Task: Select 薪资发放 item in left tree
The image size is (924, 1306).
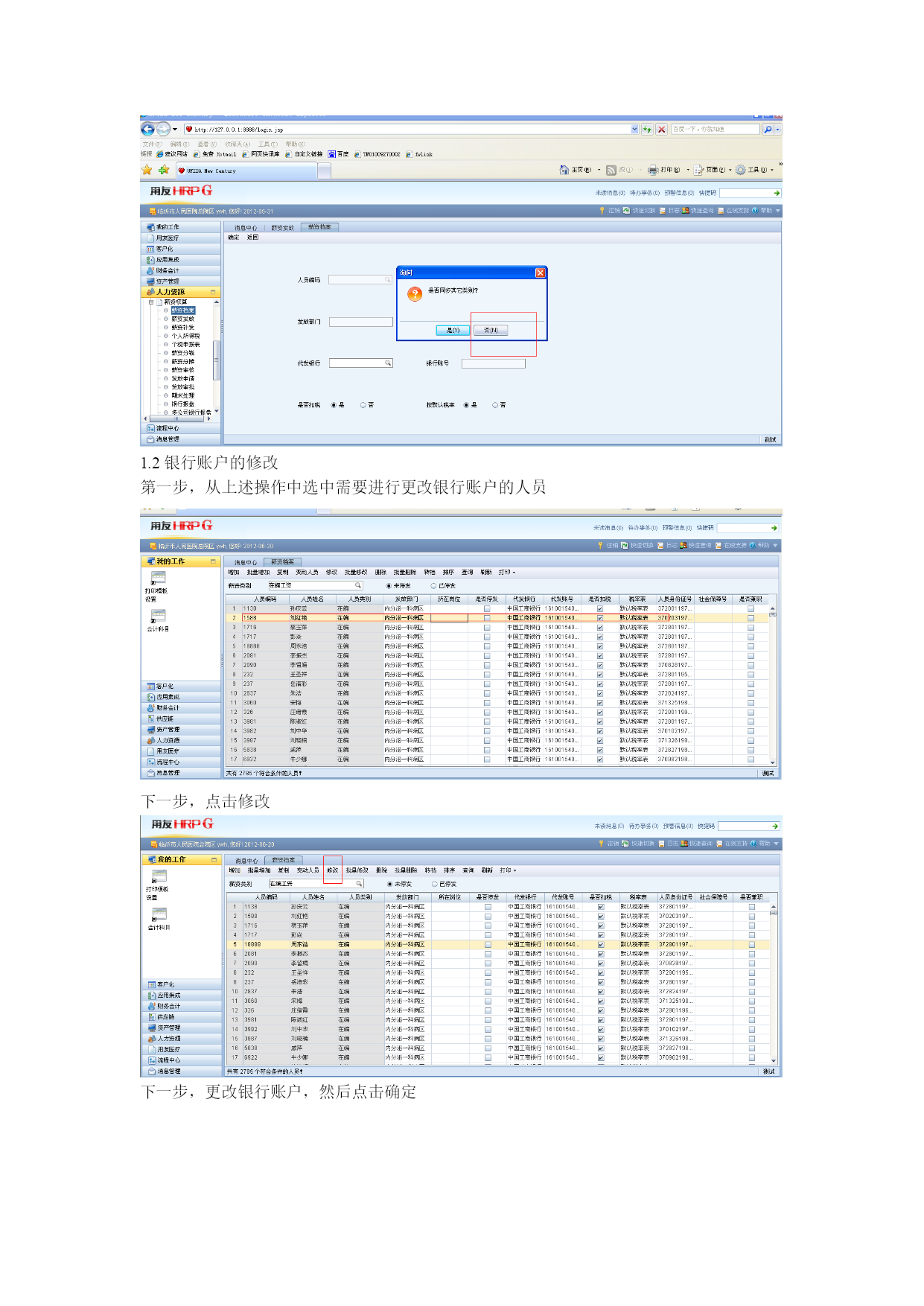Action: click(182, 319)
